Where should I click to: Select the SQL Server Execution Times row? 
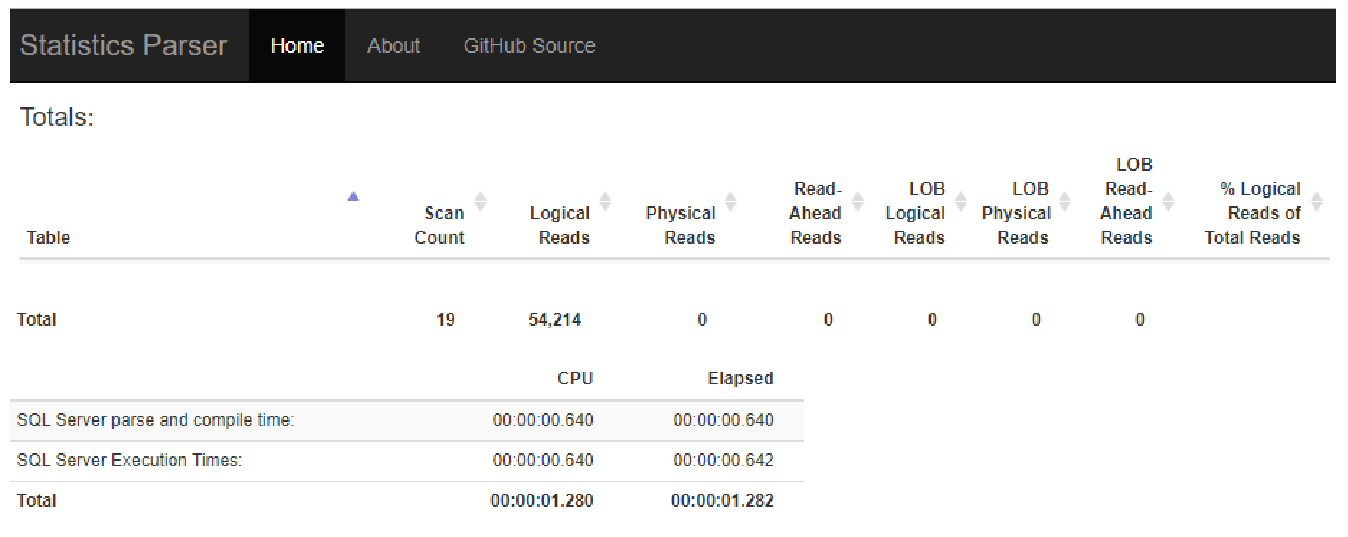pyautogui.click(x=130, y=461)
